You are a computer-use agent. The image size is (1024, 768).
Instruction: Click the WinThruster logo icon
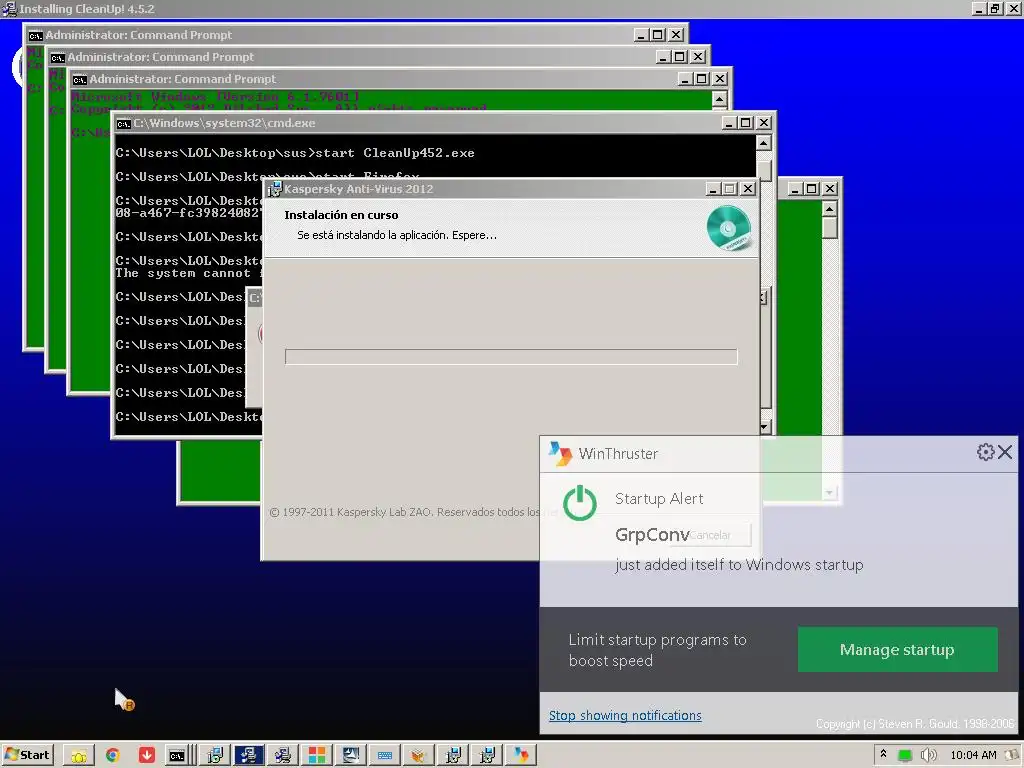coord(560,453)
